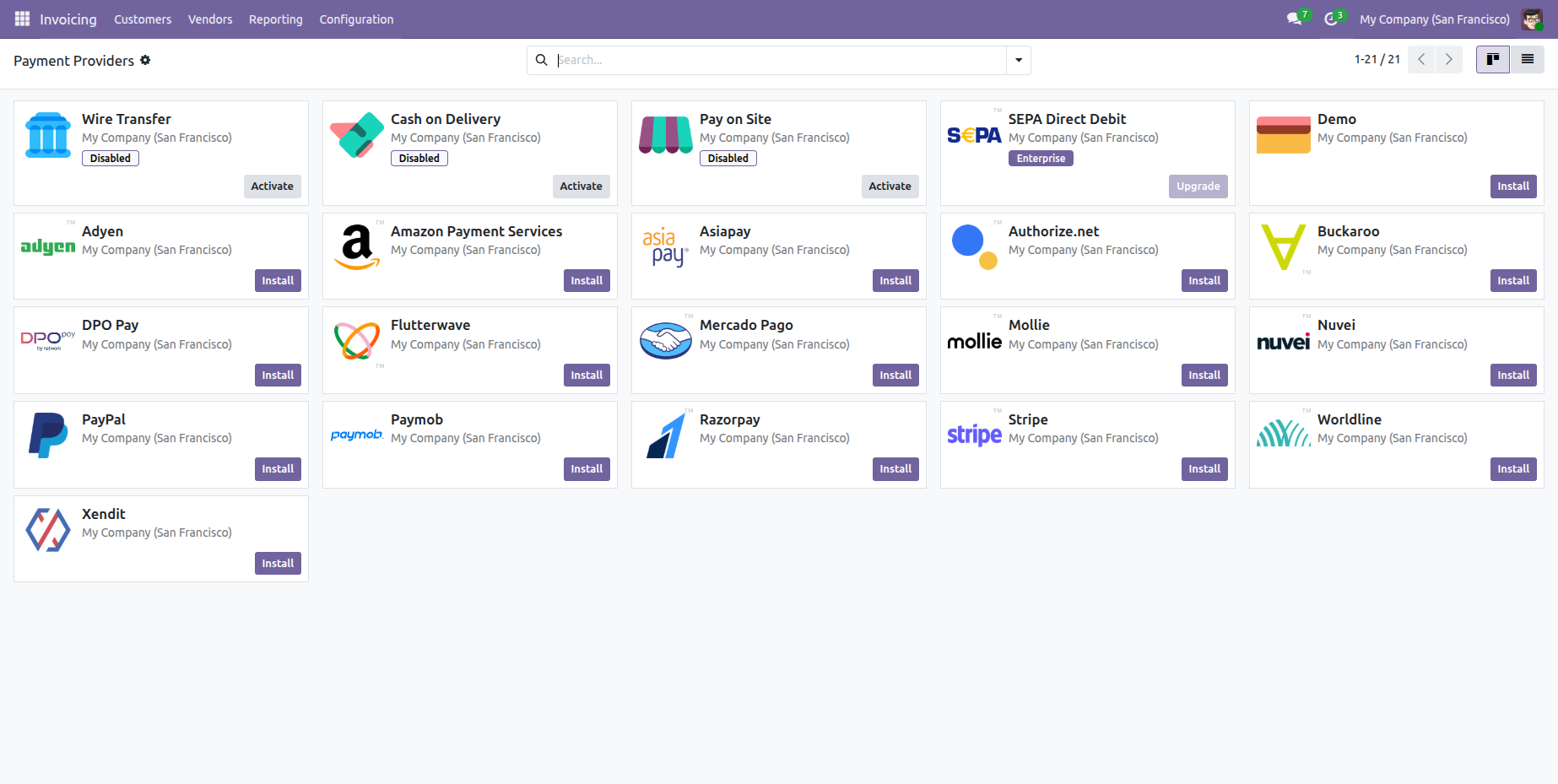The width and height of the screenshot is (1558, 784).
Task: Install the Flutterwave provider
Action: (x=587, y=376)
